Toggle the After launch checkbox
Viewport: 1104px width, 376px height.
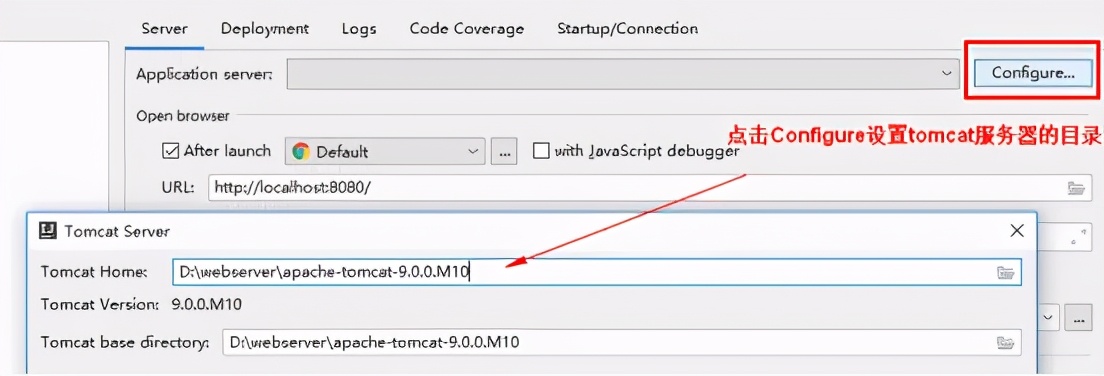point(170,151)
